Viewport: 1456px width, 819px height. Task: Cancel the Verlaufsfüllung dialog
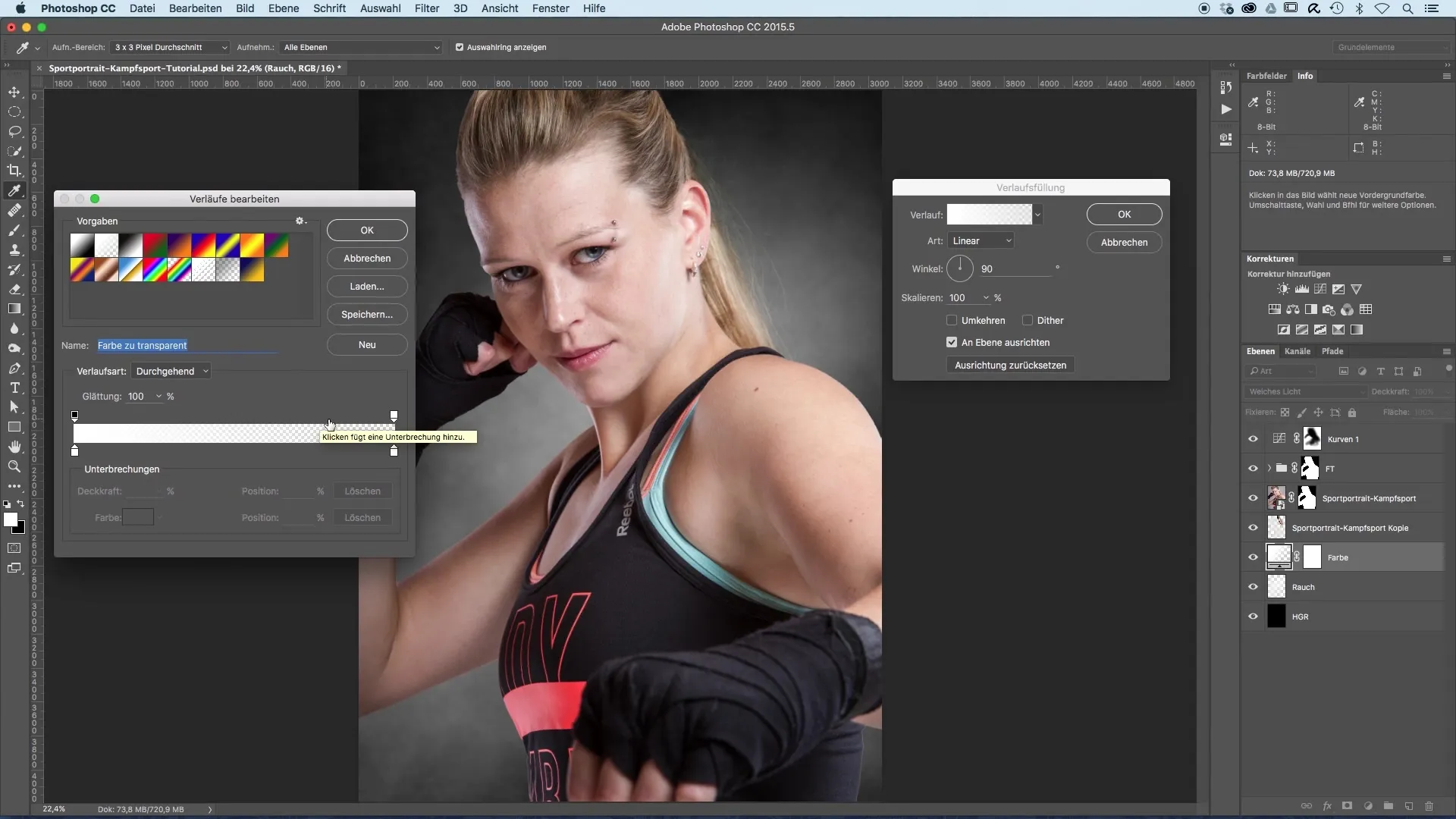(1124, 242)
